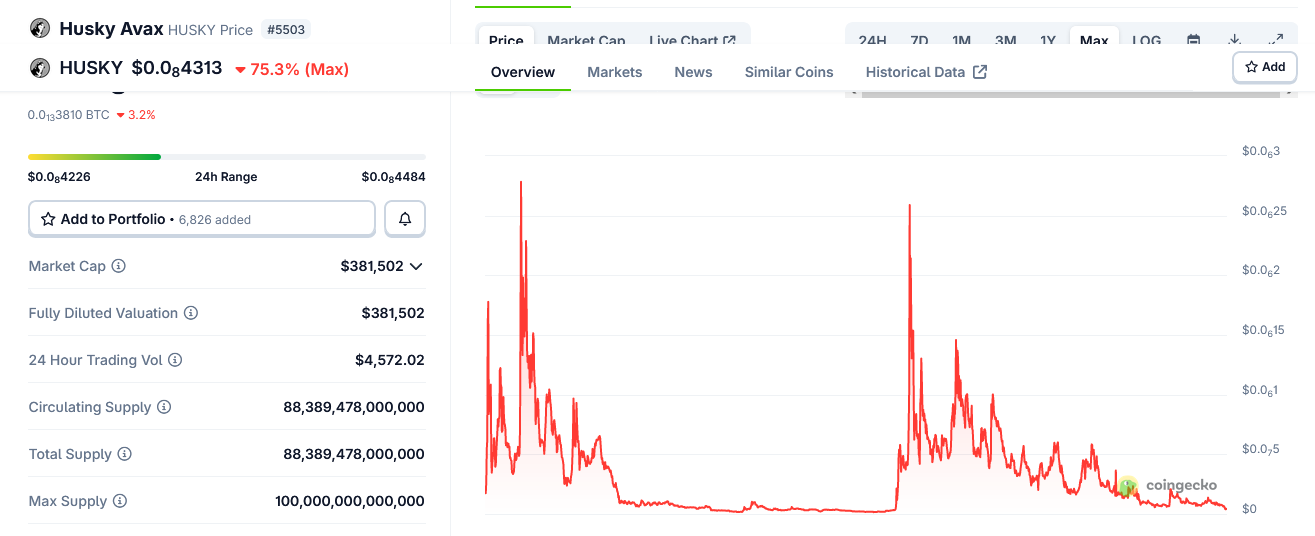
Task: Click the $0.0₇5 axis label
Action: (1261, 449)
